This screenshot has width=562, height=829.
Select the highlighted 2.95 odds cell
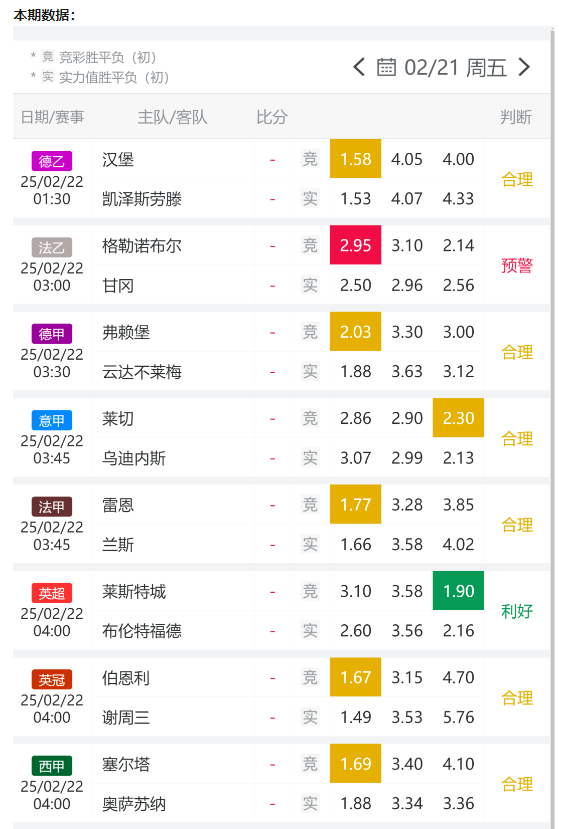355,245
